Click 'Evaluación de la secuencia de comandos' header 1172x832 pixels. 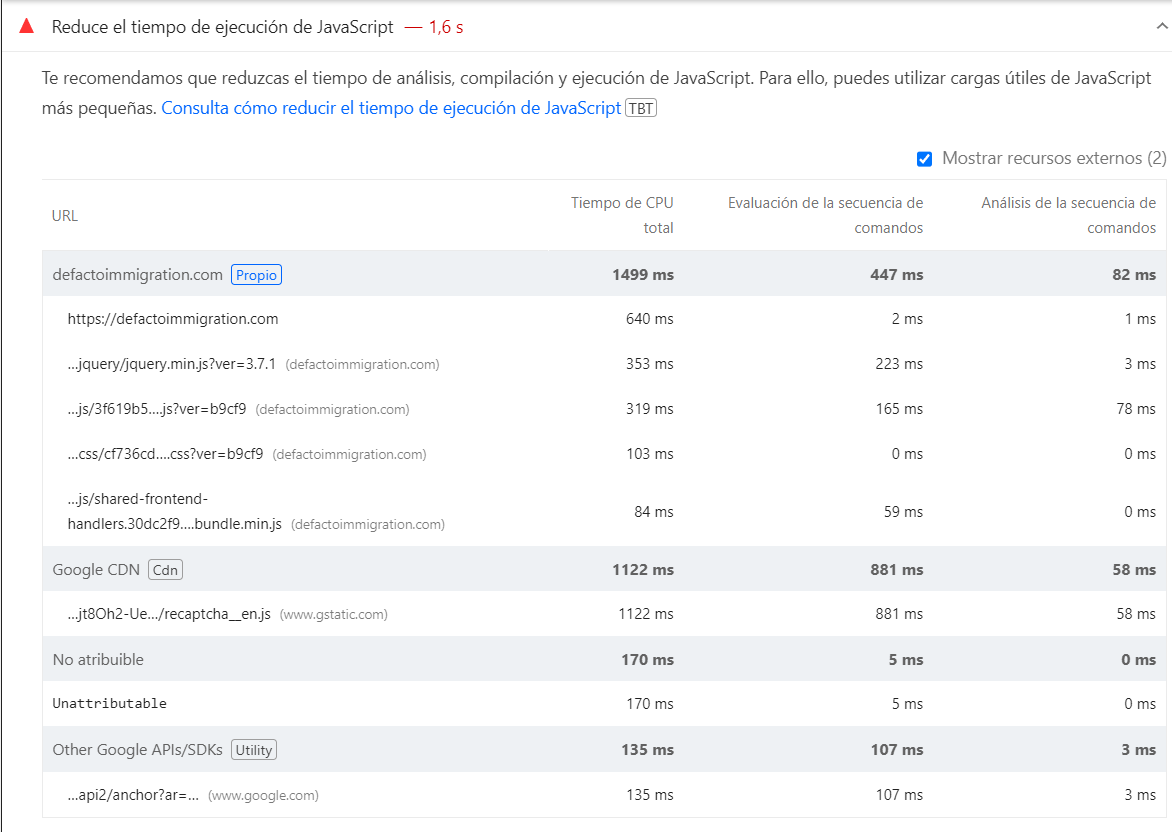coord(825,215)
